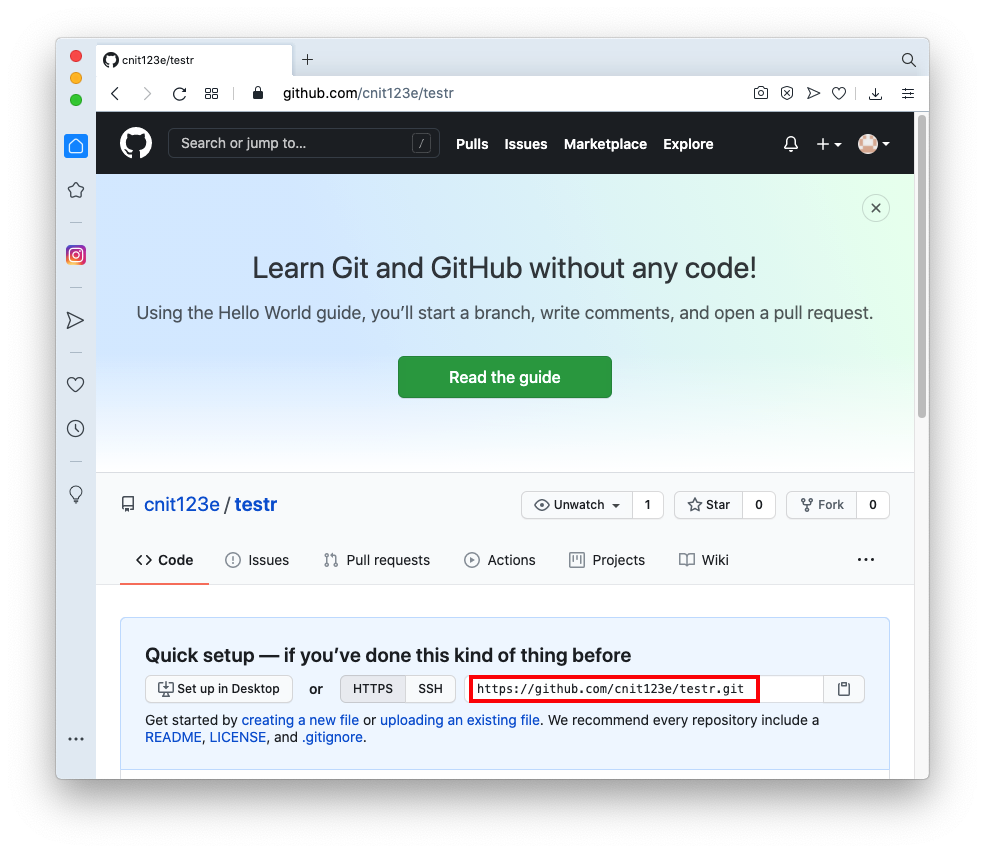Click the page vertical scrollbar

pyautogui.click(x=922, y=266)
